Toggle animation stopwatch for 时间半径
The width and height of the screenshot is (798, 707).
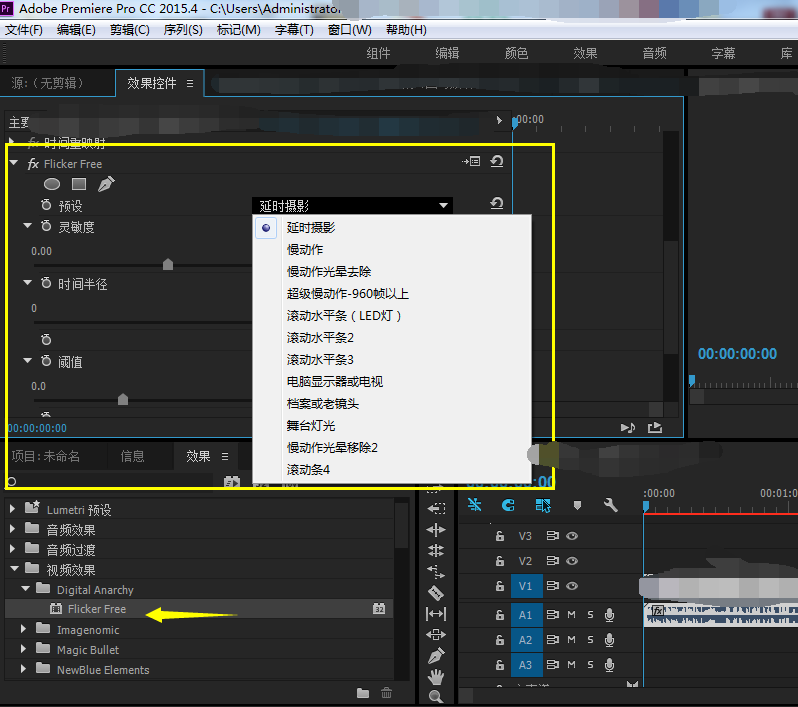pos(46,283)
